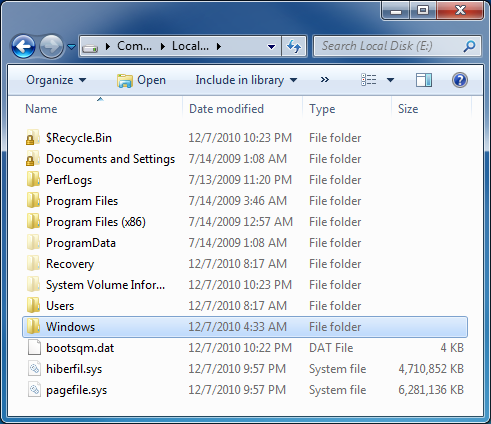This screenshot has width=491, height=424.
Task: Click the Windows folder name
Action: point(70,327)
